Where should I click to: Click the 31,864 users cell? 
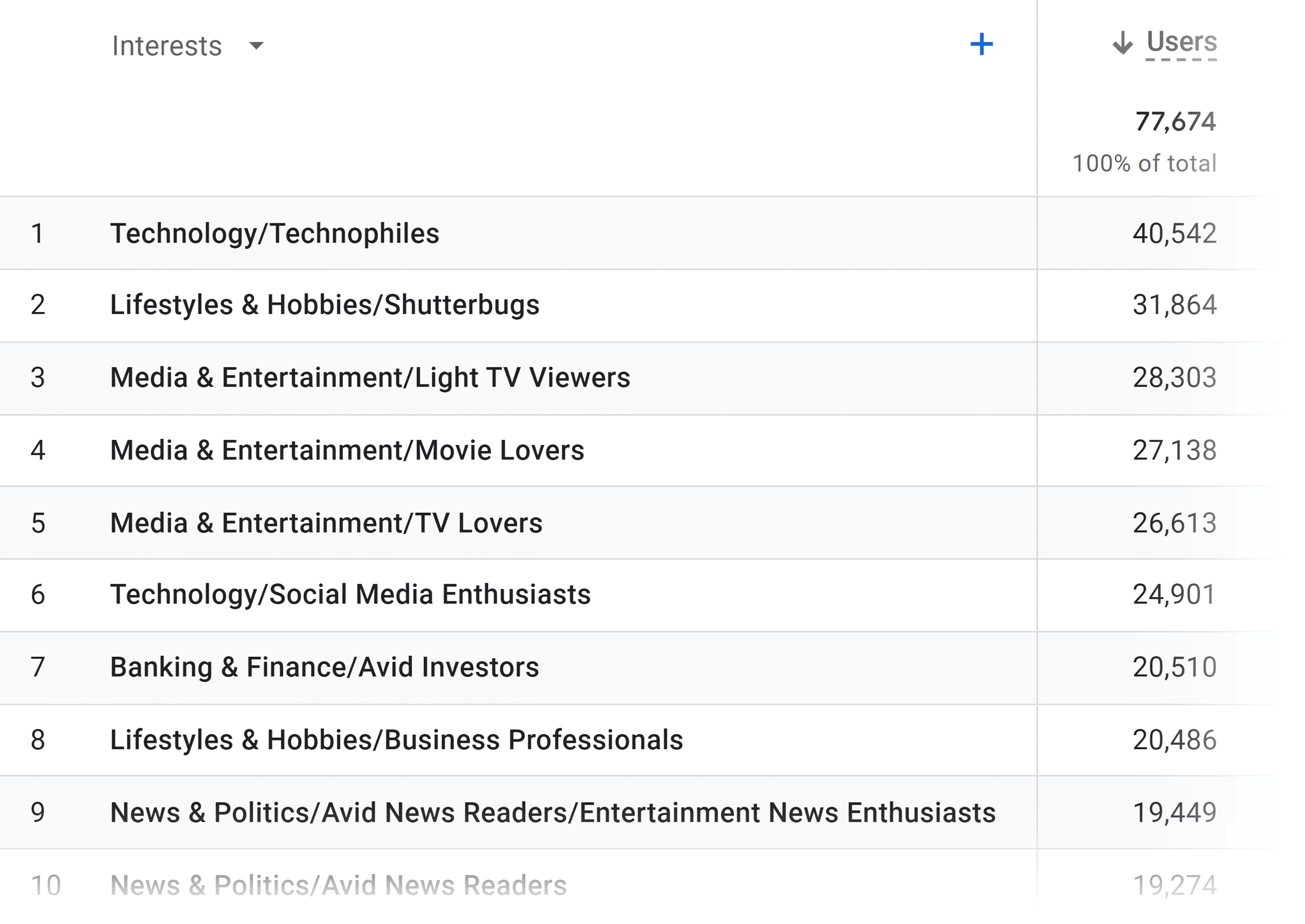(1174, 305)
